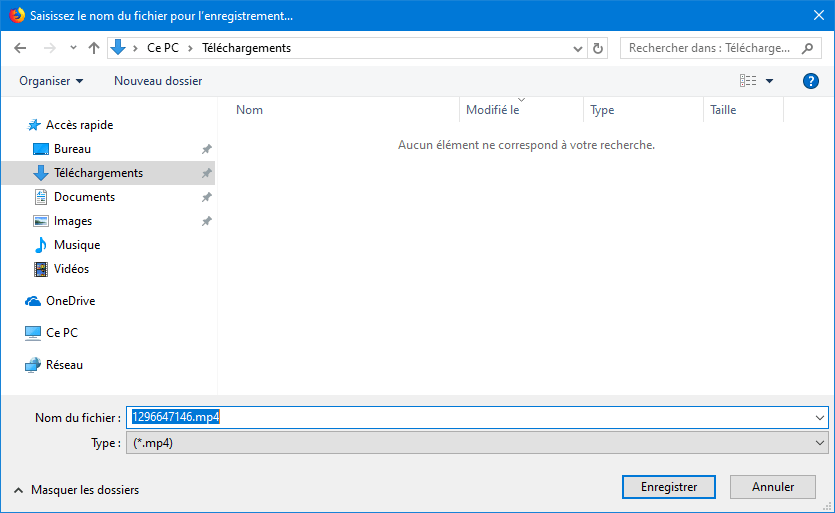Viewport: 835px width, 513px height.
Task: Click the blue download arrow icon in the address bar
Action: (118, 47)
